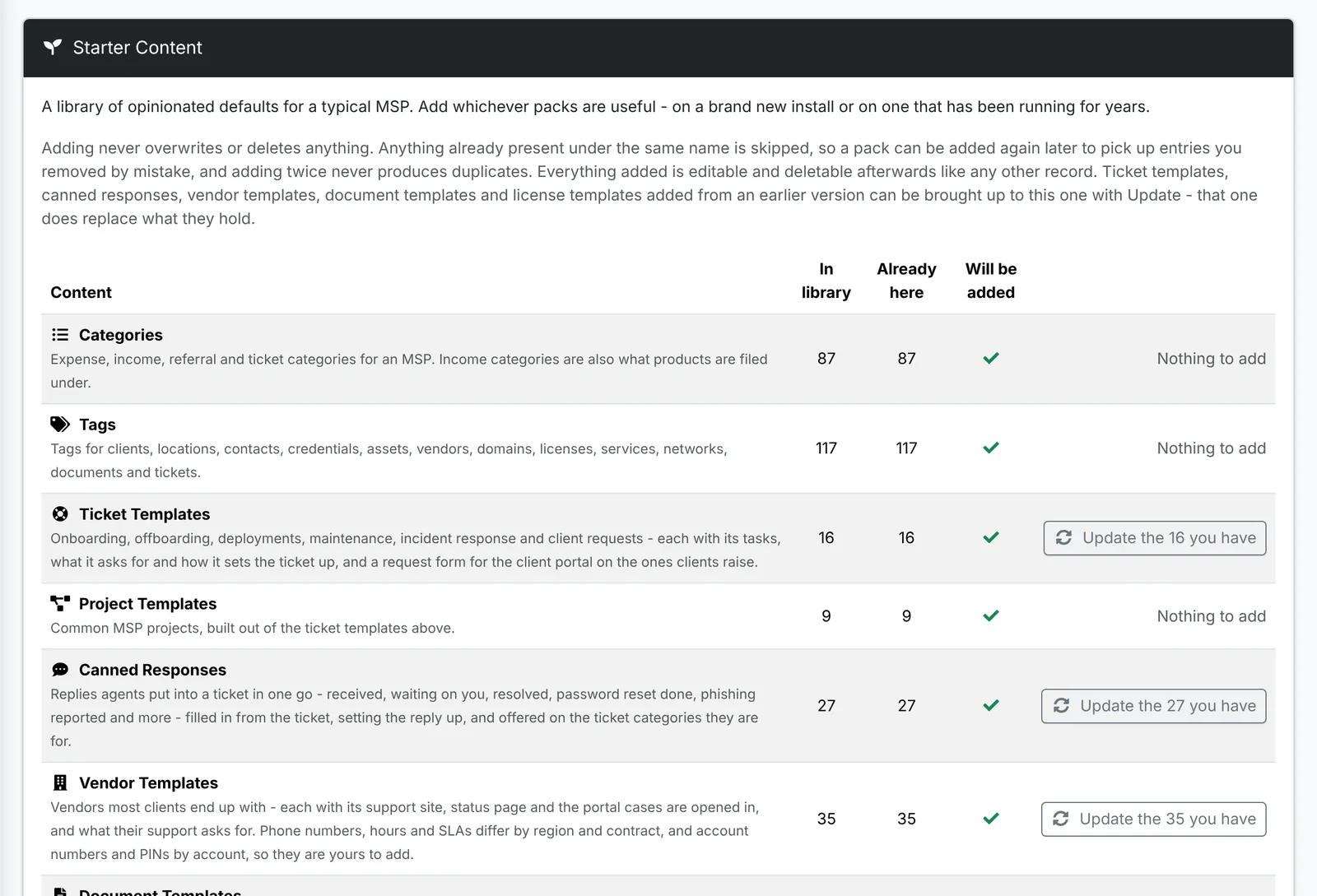Click the Already here value 87 for Categories

[x=906, y=359]
